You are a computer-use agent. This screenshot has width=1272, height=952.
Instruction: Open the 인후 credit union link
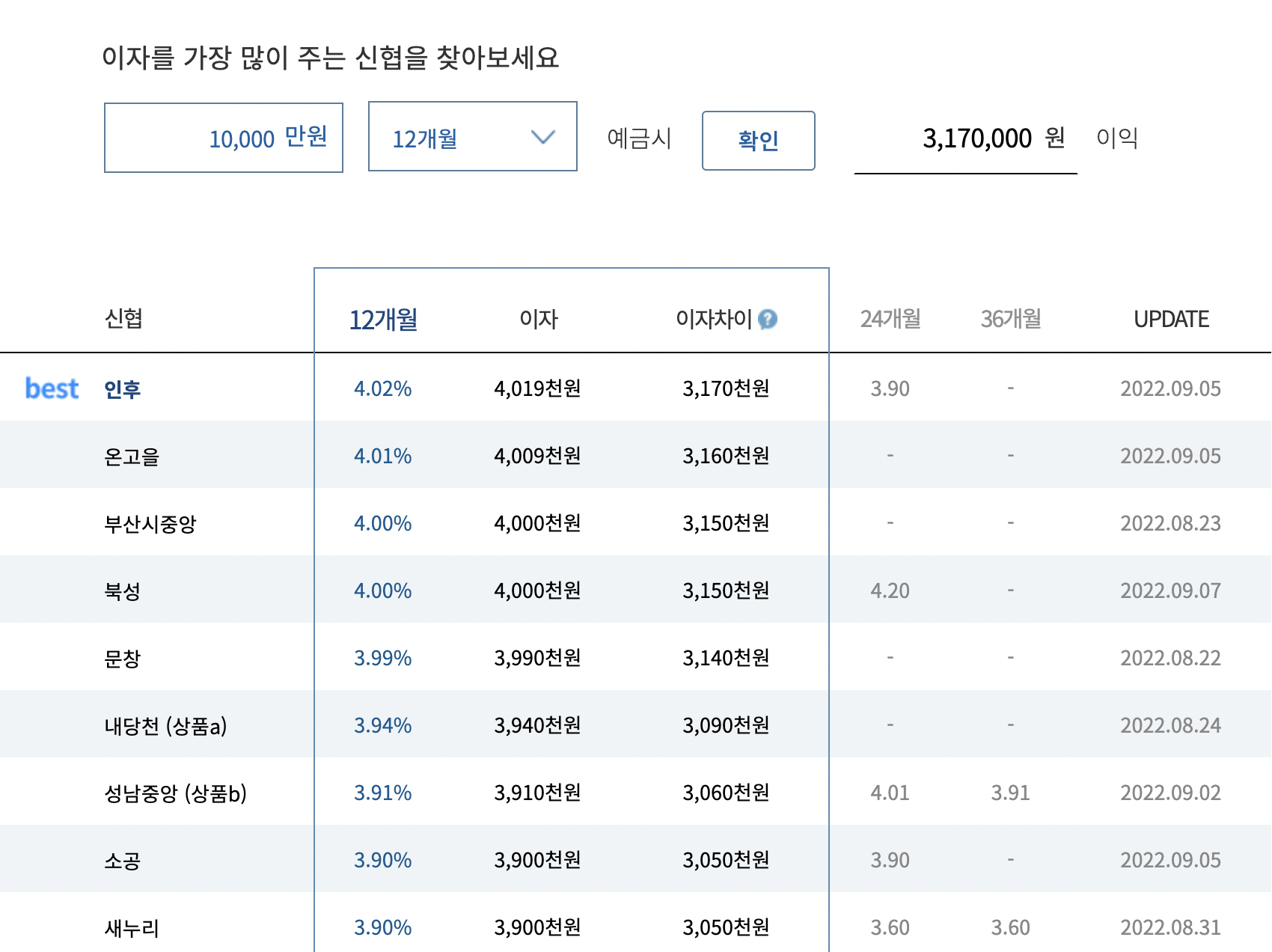point(123,389)
